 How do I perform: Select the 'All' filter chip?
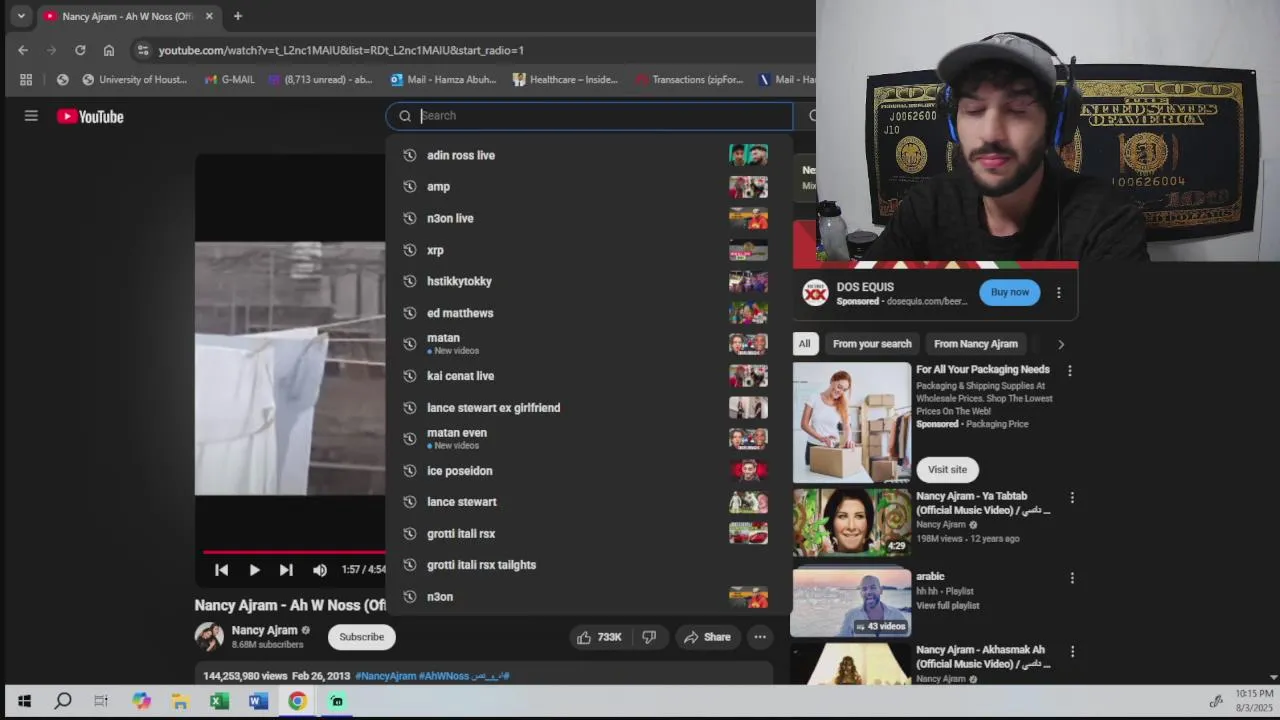tap(804, 344)
